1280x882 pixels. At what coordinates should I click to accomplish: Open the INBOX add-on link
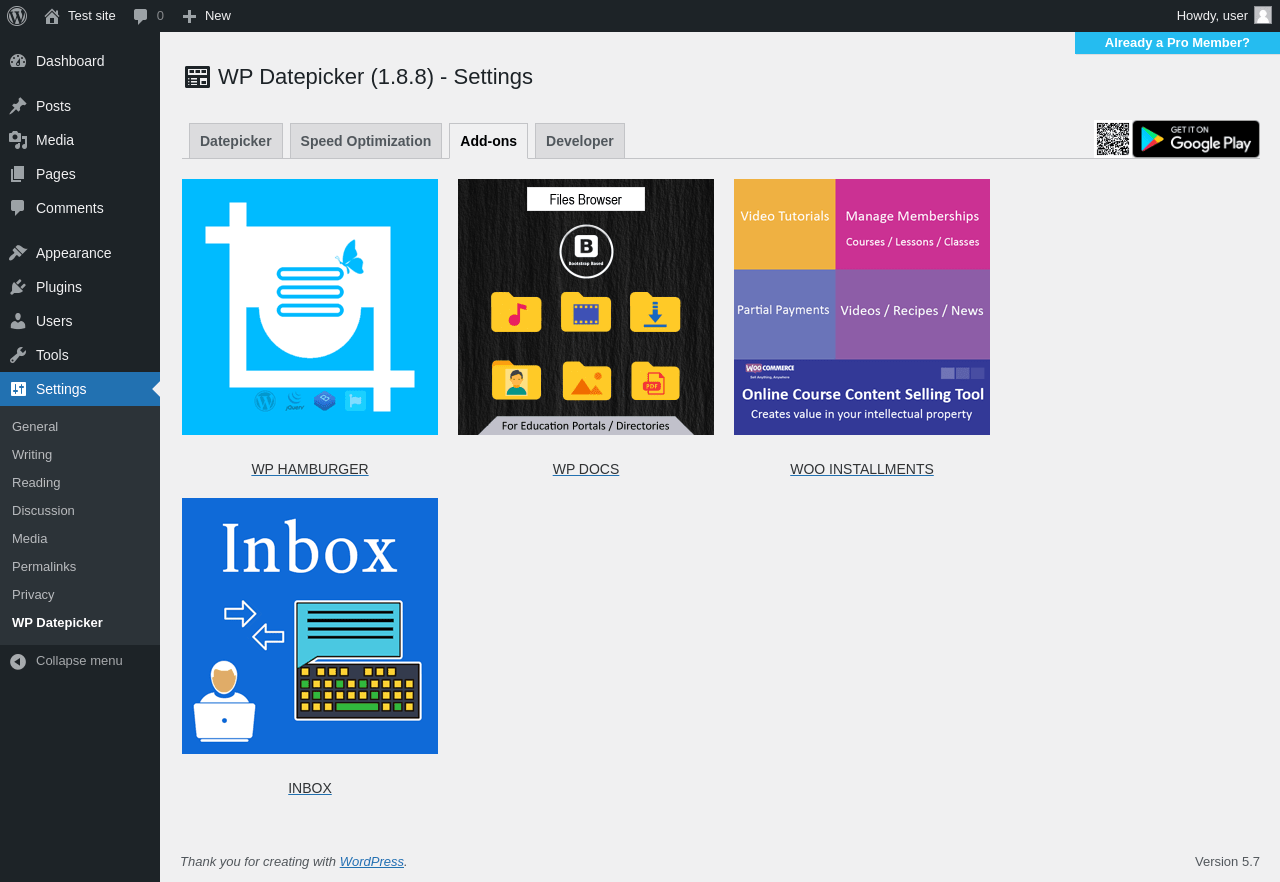click(310, 788)
